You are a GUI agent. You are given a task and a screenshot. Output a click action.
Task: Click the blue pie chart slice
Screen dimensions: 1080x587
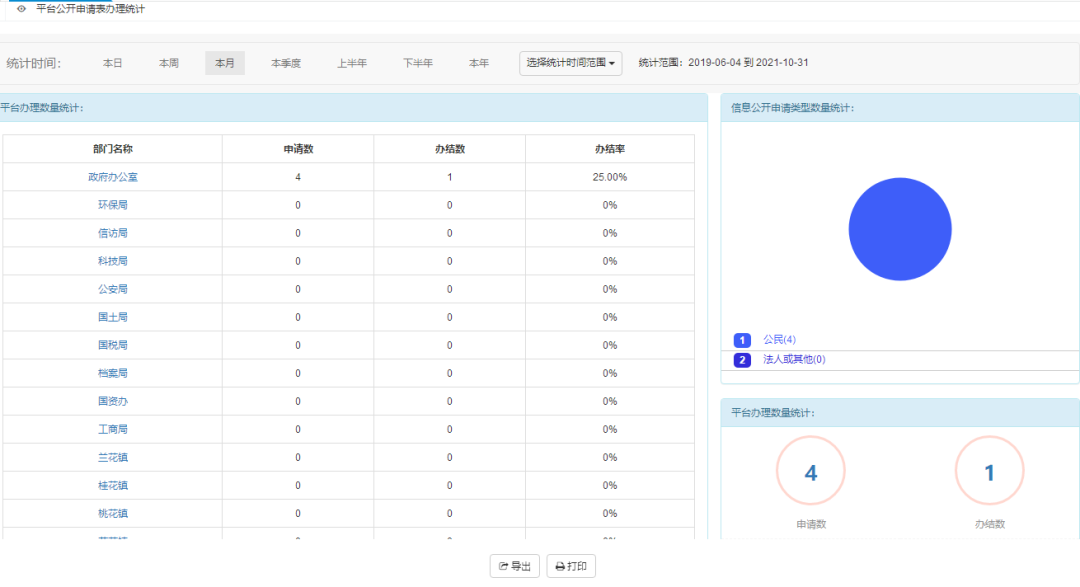click(899, 229)
